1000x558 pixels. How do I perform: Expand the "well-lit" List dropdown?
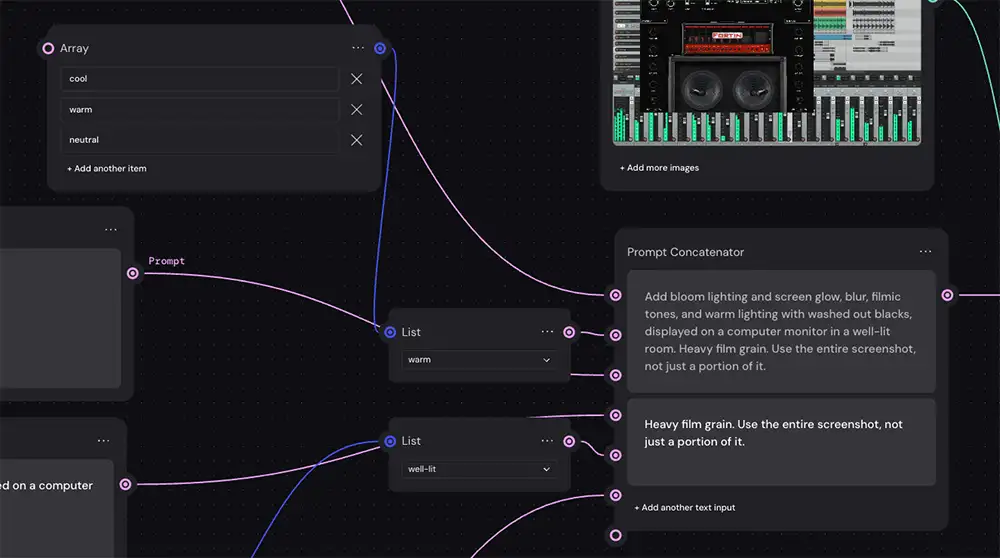click(478, 469)
